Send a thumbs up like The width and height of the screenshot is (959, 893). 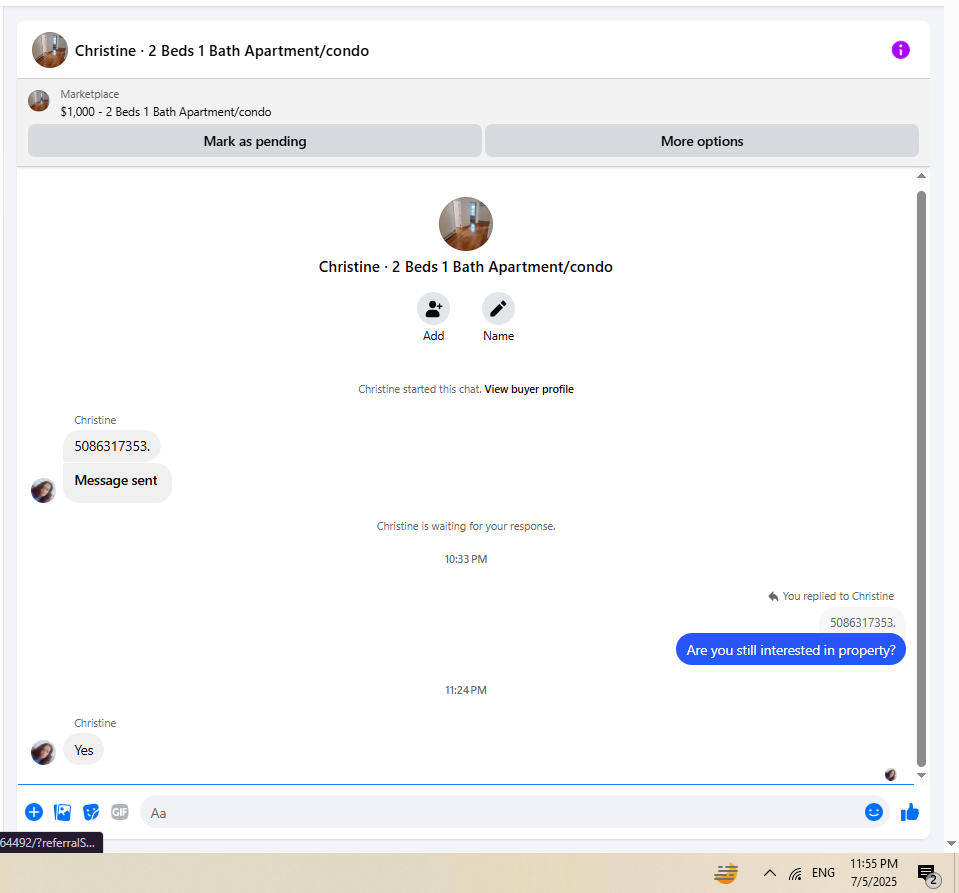910,812
